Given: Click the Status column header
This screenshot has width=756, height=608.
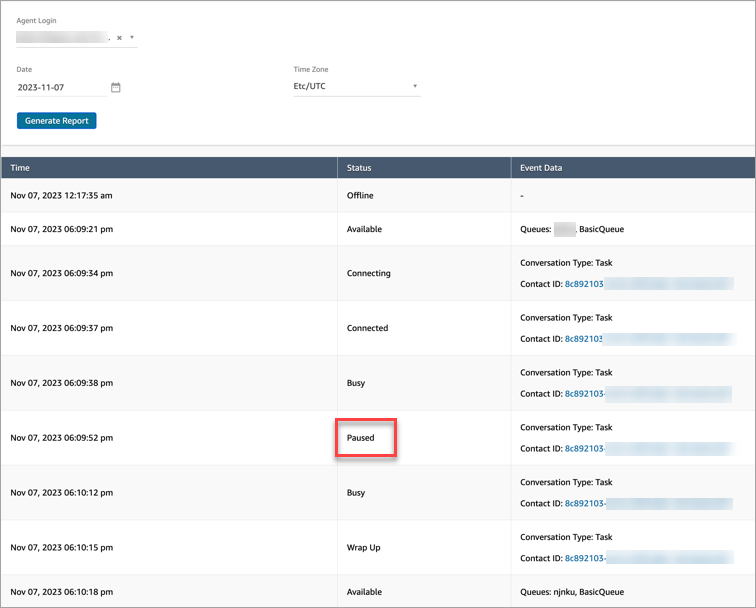Looking at the screenshot, I should coord(359,168).
